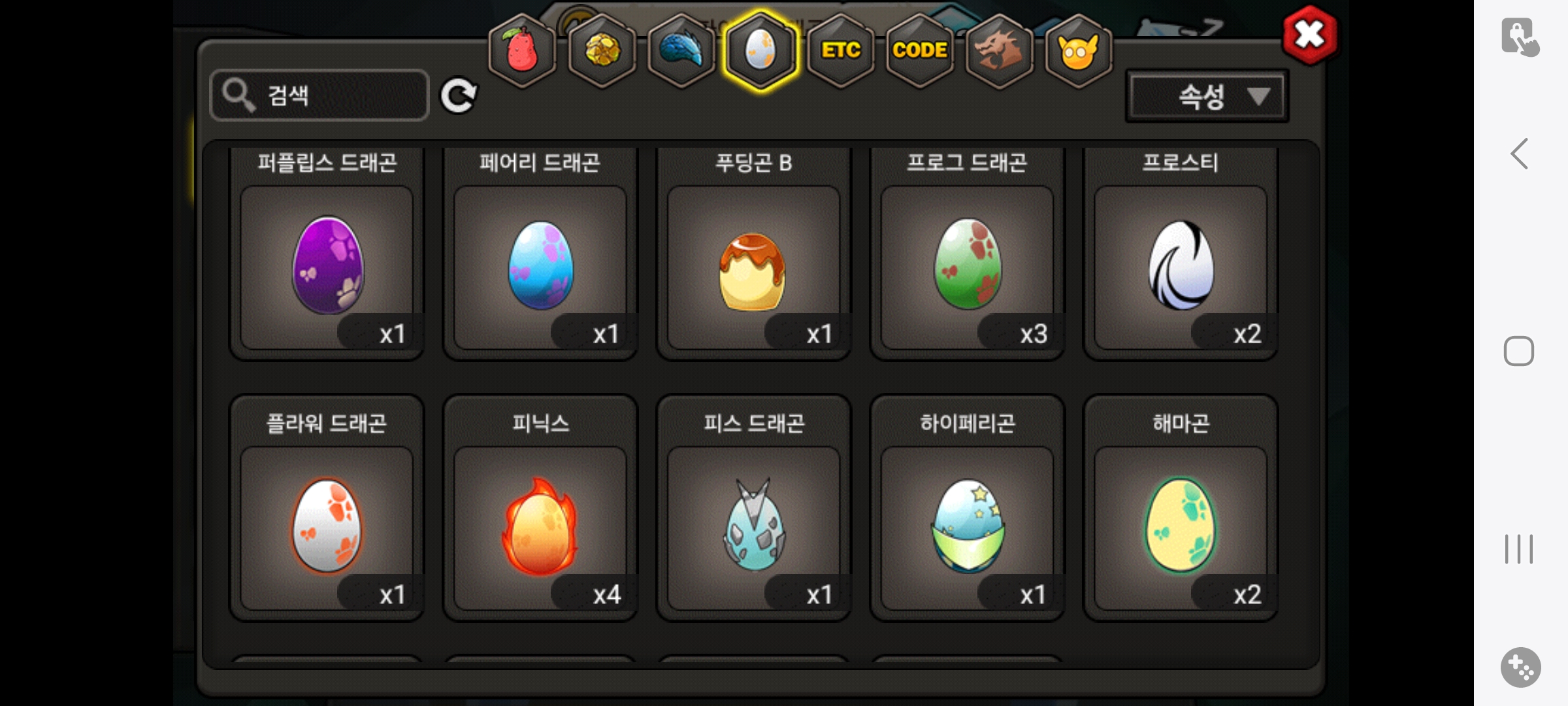Open the yellow horned mask tab
This screenshot has height=706, width=1568.
coord(1079,50)
